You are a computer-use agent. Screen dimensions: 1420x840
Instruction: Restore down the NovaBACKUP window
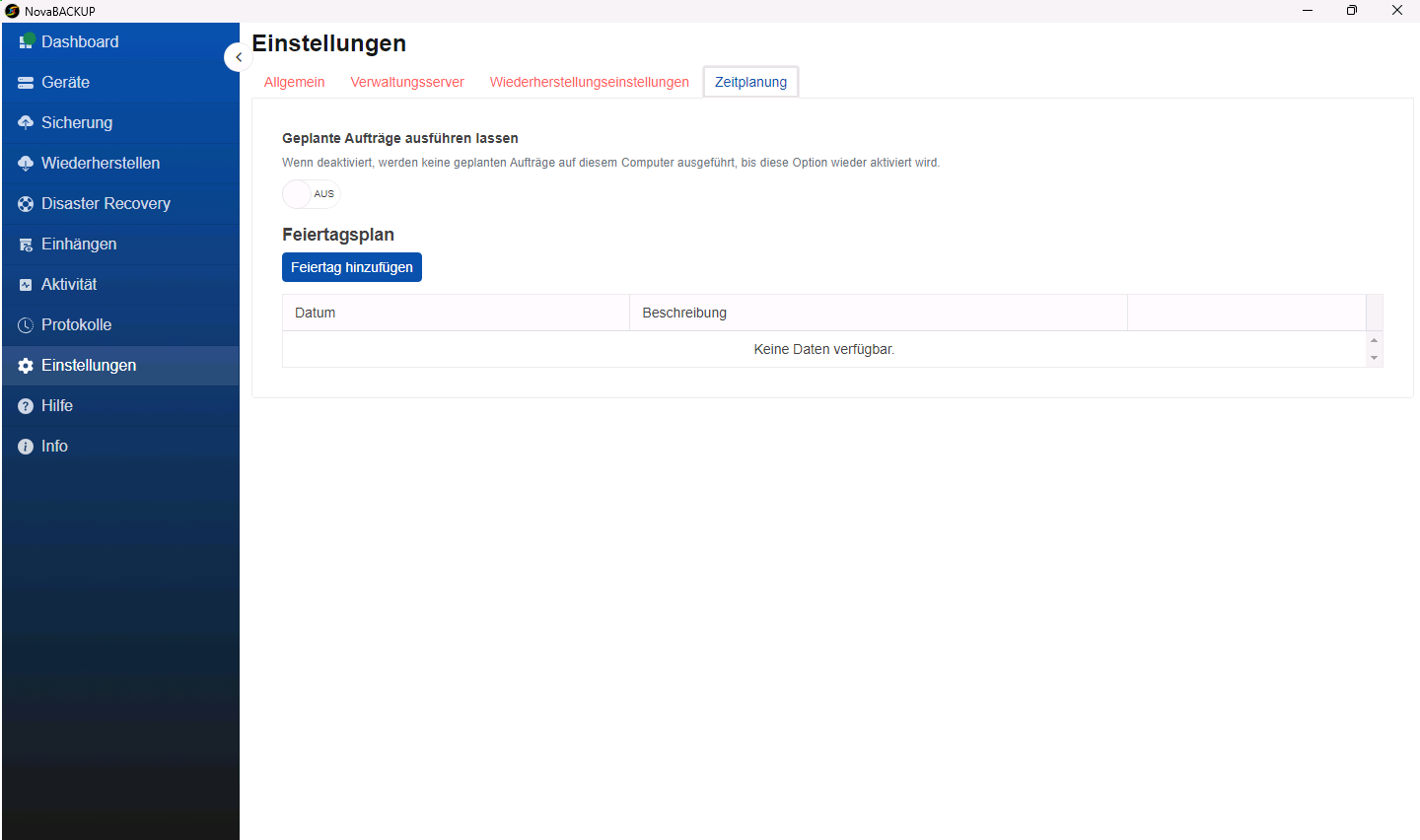[1352, 11]
